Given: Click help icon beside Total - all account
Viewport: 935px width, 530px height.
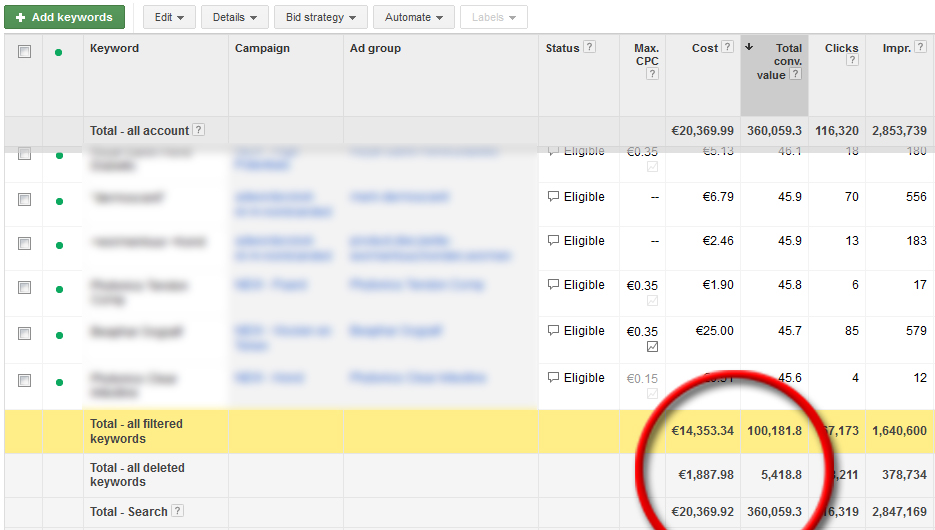Looking at the screenshot, I should (x=198, y=130).
